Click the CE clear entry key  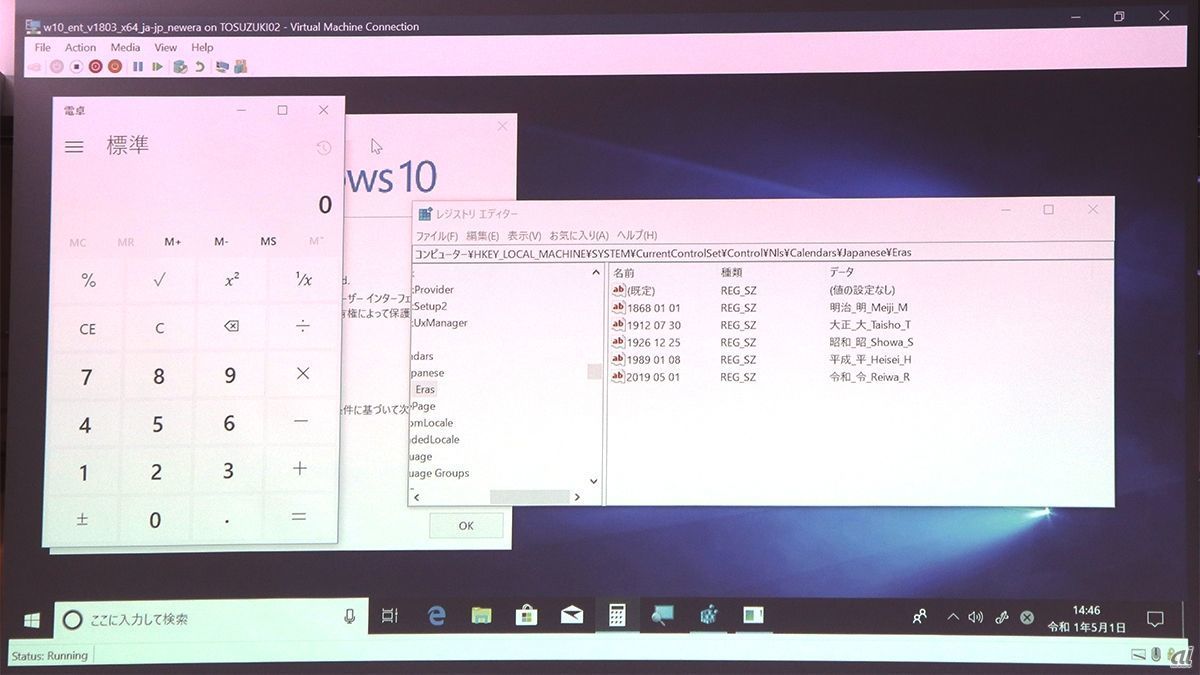[88, 328]
